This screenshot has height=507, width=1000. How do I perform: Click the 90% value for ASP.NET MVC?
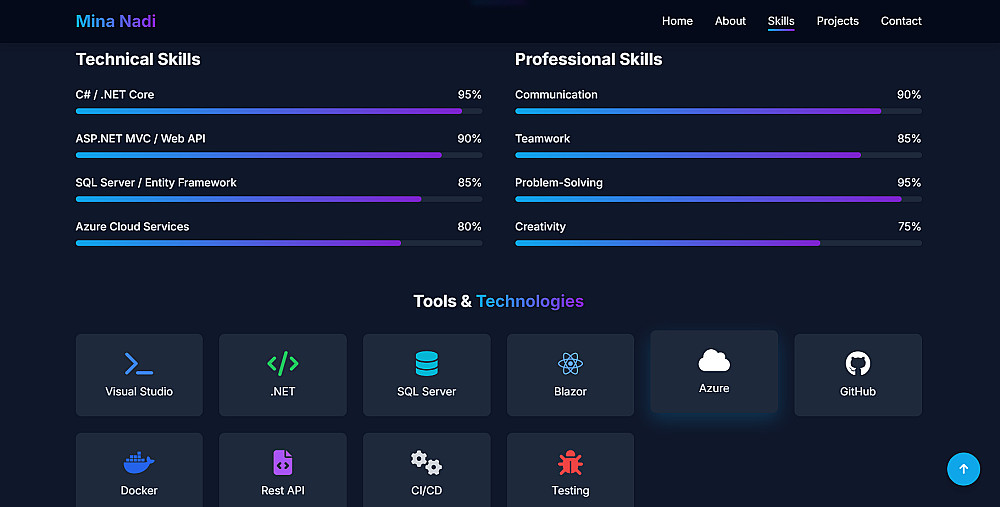469,138
